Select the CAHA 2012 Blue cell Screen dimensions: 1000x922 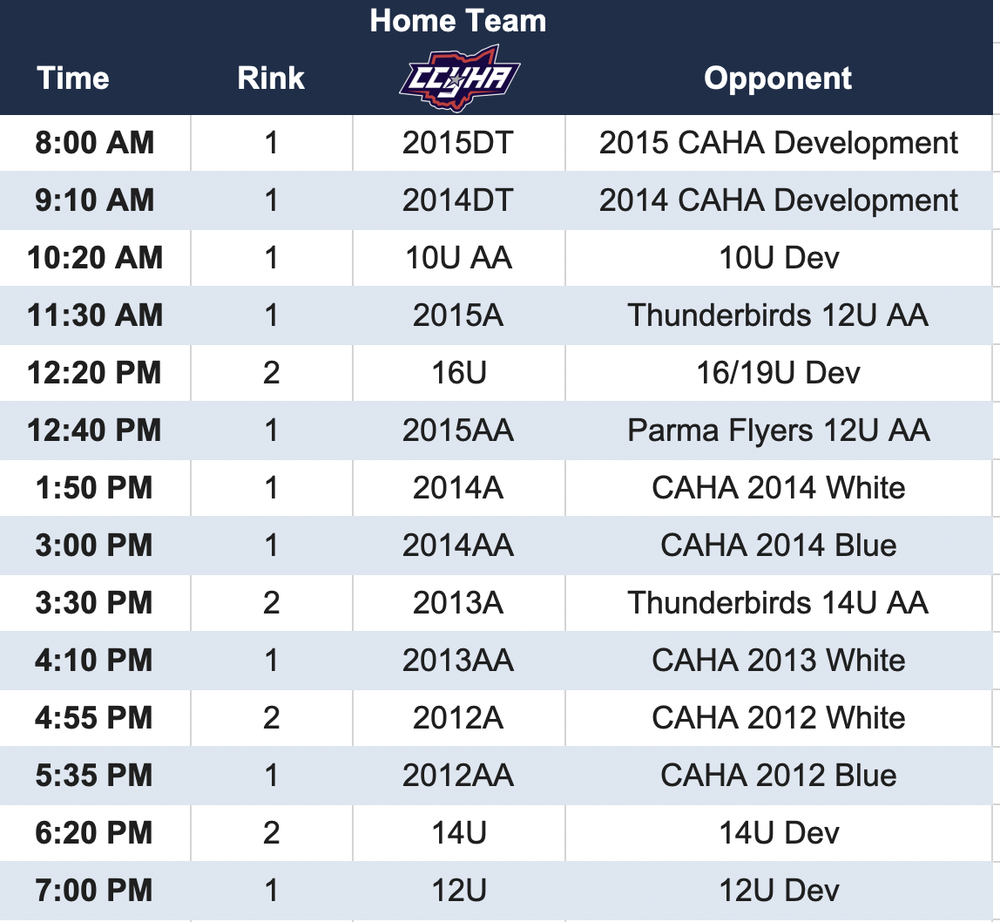point(779,775)
